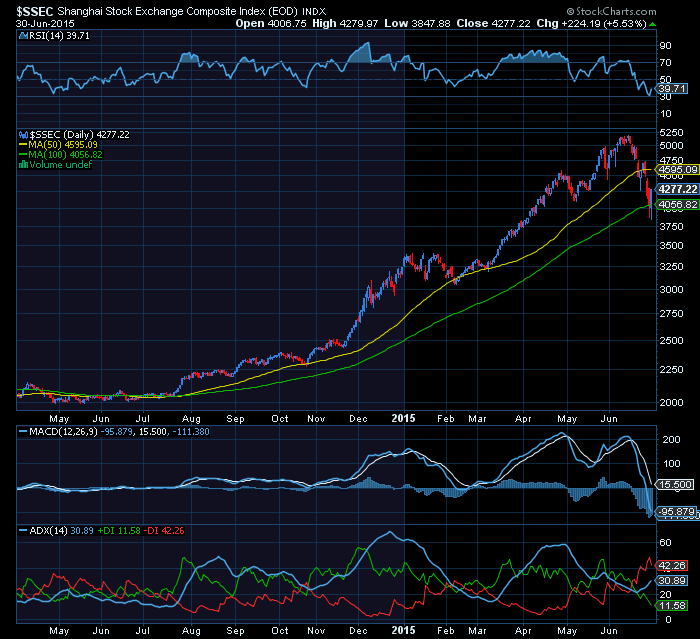Click Apr on the ADX panel date axis
Screen dimensions: 700x639
(523, 631)
